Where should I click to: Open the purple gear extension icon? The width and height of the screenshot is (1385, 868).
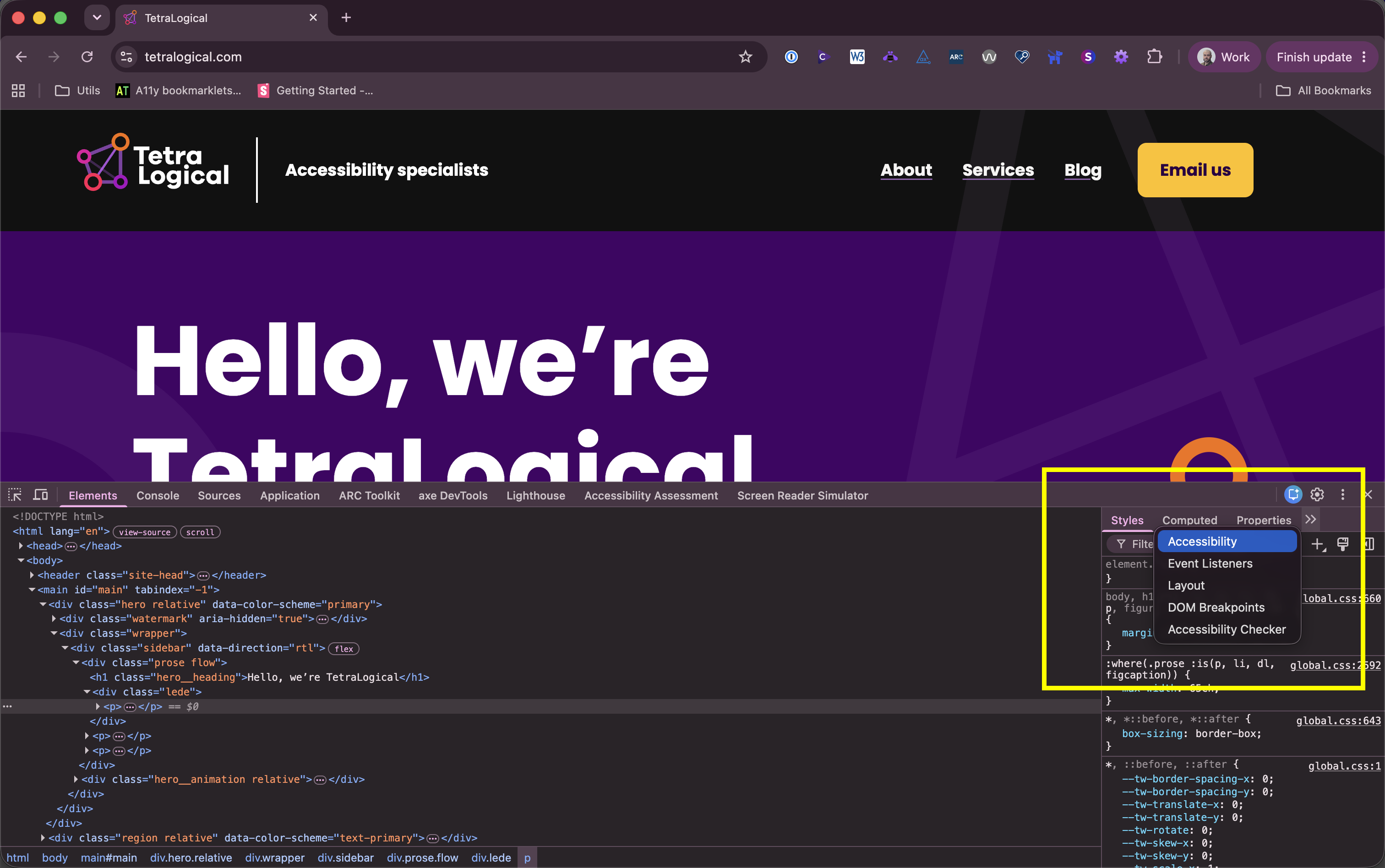[x=1121, y=57]
